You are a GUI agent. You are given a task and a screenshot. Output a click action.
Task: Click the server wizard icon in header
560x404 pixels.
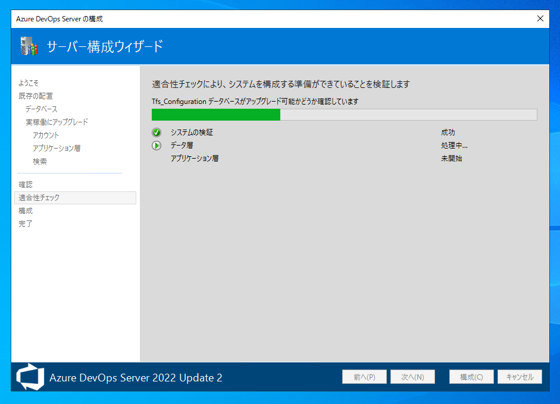29,46
